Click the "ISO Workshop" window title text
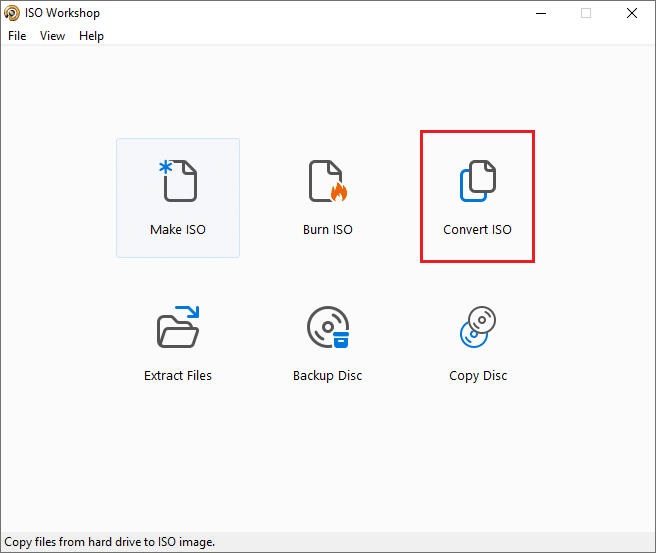 pyautogui.click(x=62, y=13)
